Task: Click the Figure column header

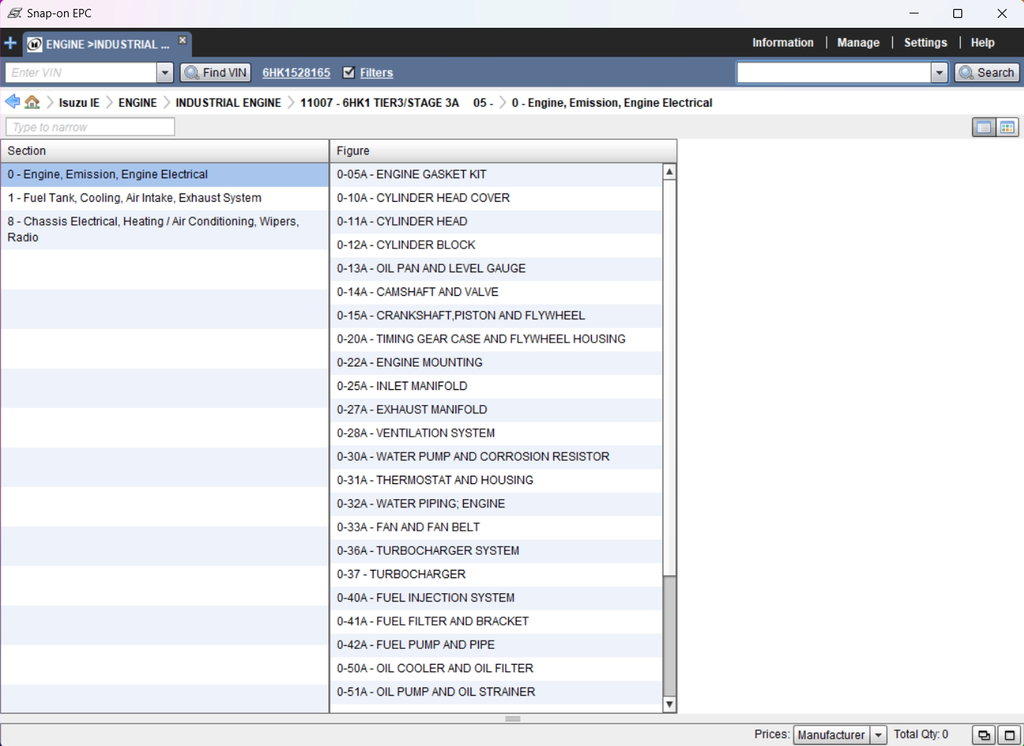Action: point(503,151)
